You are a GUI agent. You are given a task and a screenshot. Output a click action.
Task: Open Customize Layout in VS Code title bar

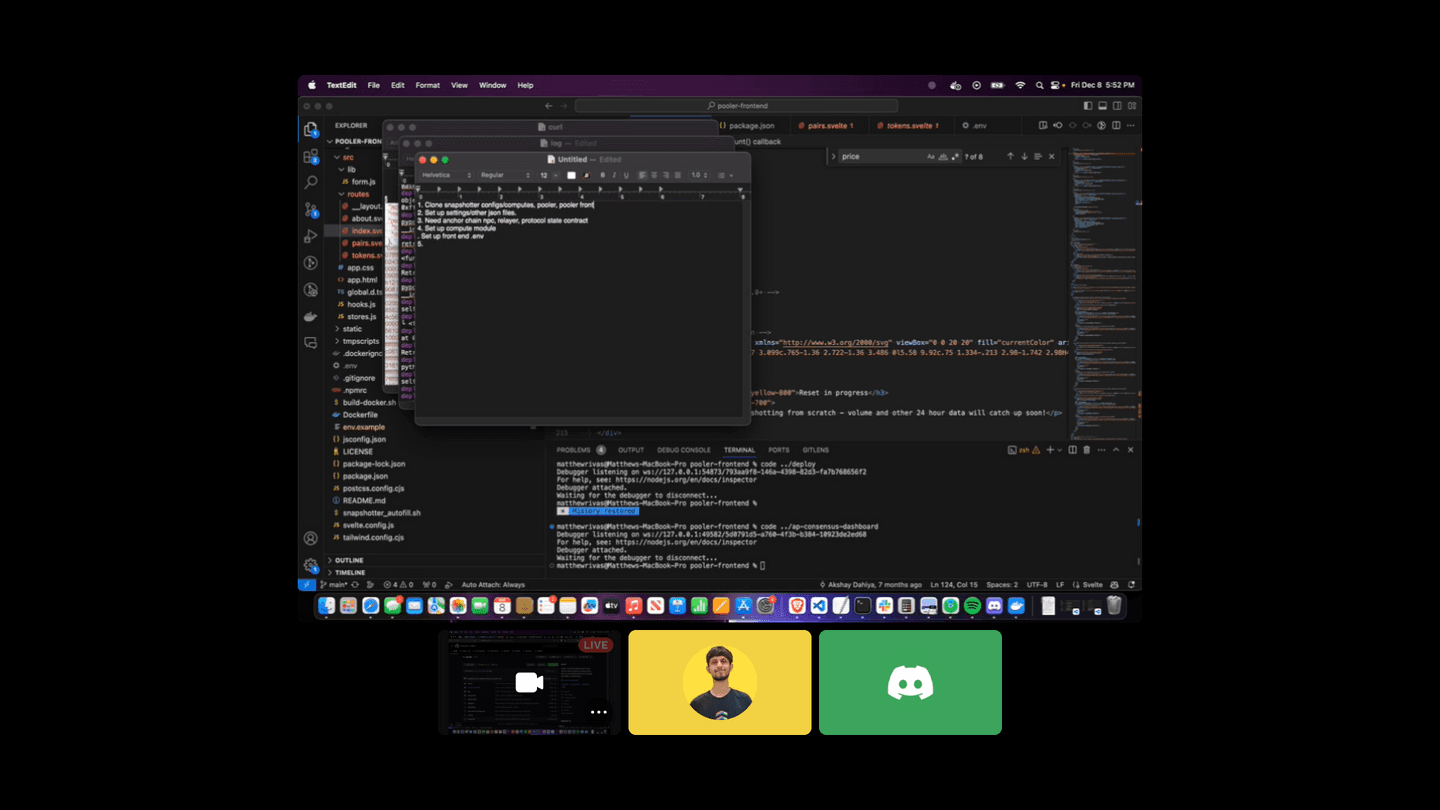[1131, 105]
